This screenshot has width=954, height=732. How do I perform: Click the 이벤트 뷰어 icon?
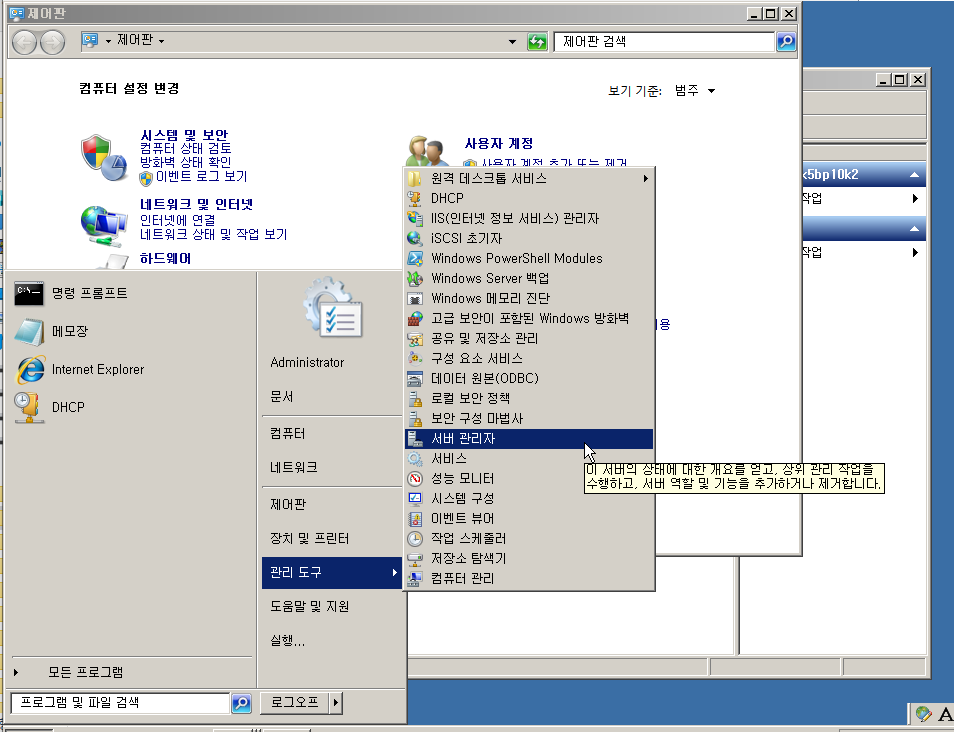click(415, 519)
